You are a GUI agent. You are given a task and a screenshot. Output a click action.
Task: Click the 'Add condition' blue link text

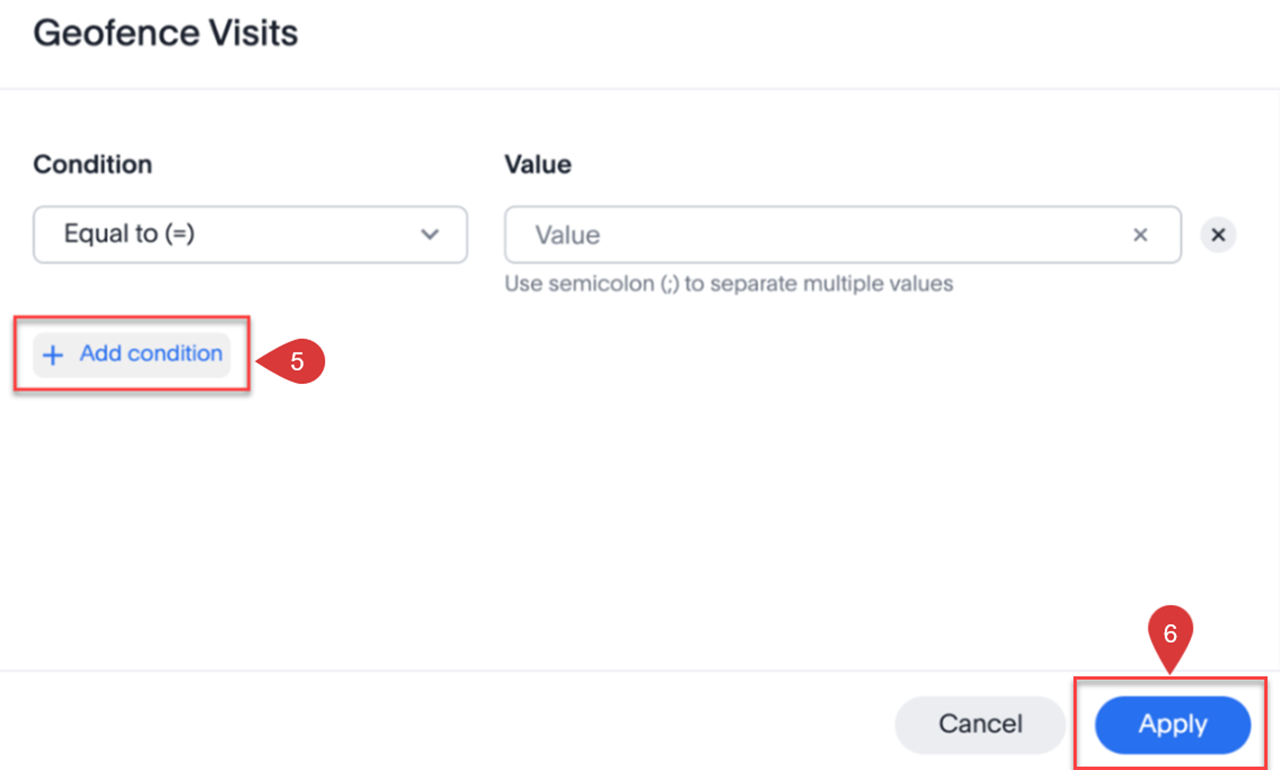pyautogui.click(x=151, y=353)
